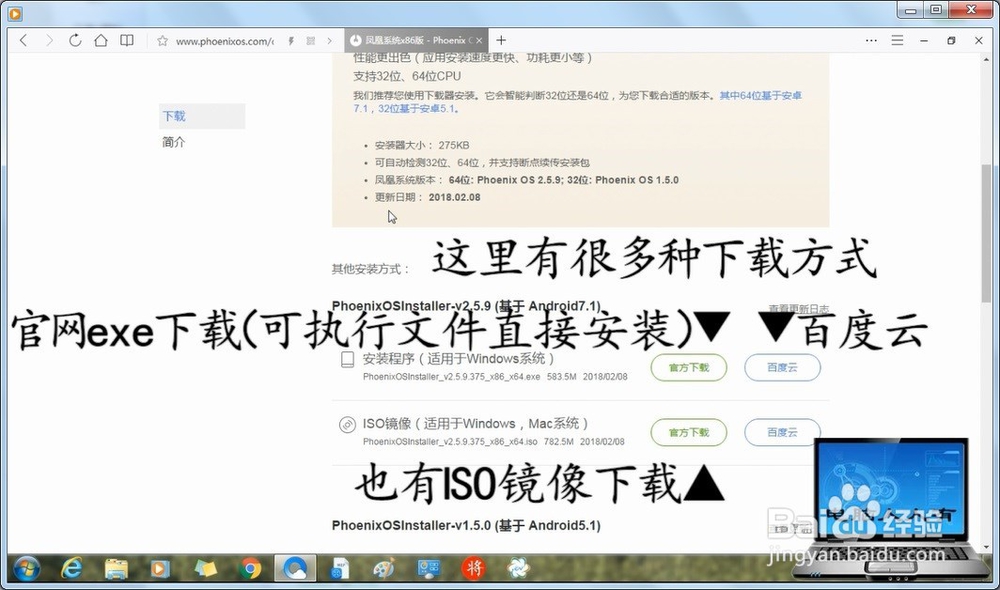Viewport: 1000px width, 590px height.
Task: Click the scrollbar down arrow
Action: coord(987,546)
